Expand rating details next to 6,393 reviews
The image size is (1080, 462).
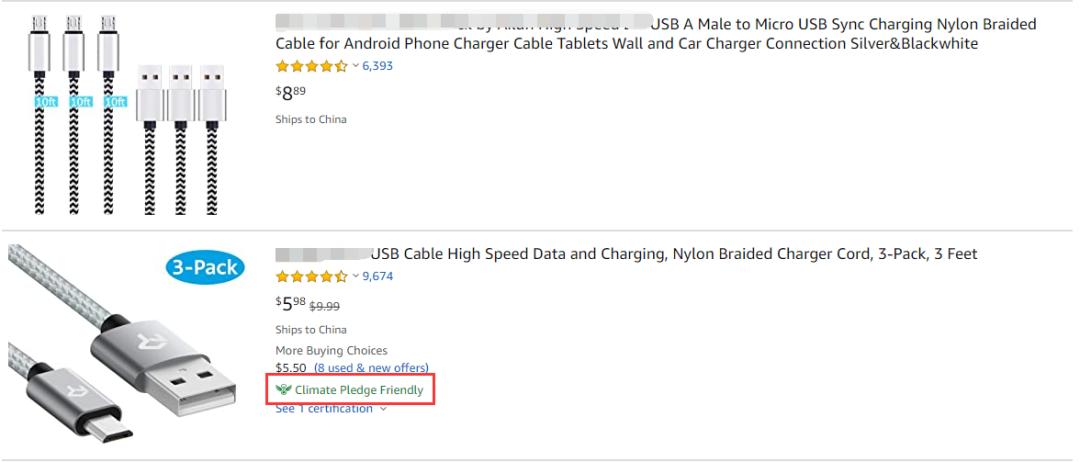click(355, 66)
